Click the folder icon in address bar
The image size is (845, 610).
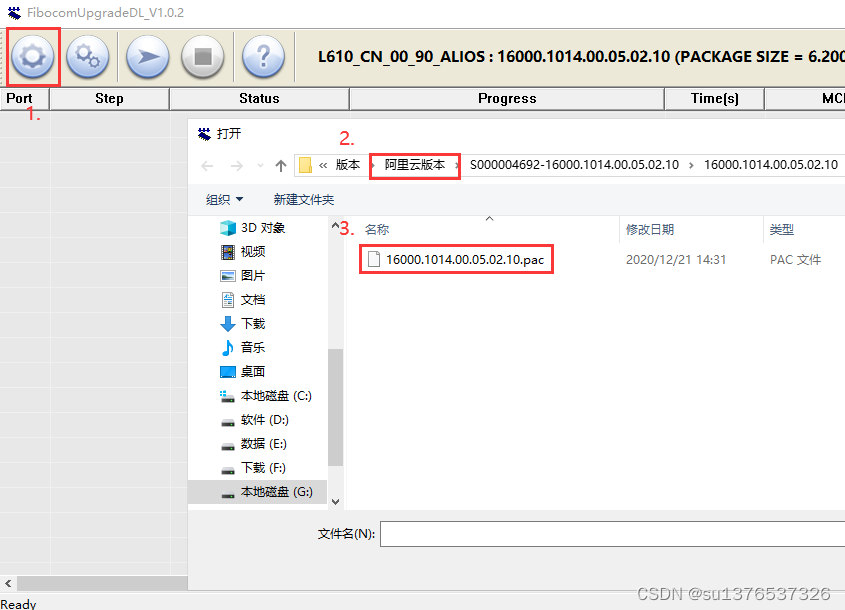point(306,165)
